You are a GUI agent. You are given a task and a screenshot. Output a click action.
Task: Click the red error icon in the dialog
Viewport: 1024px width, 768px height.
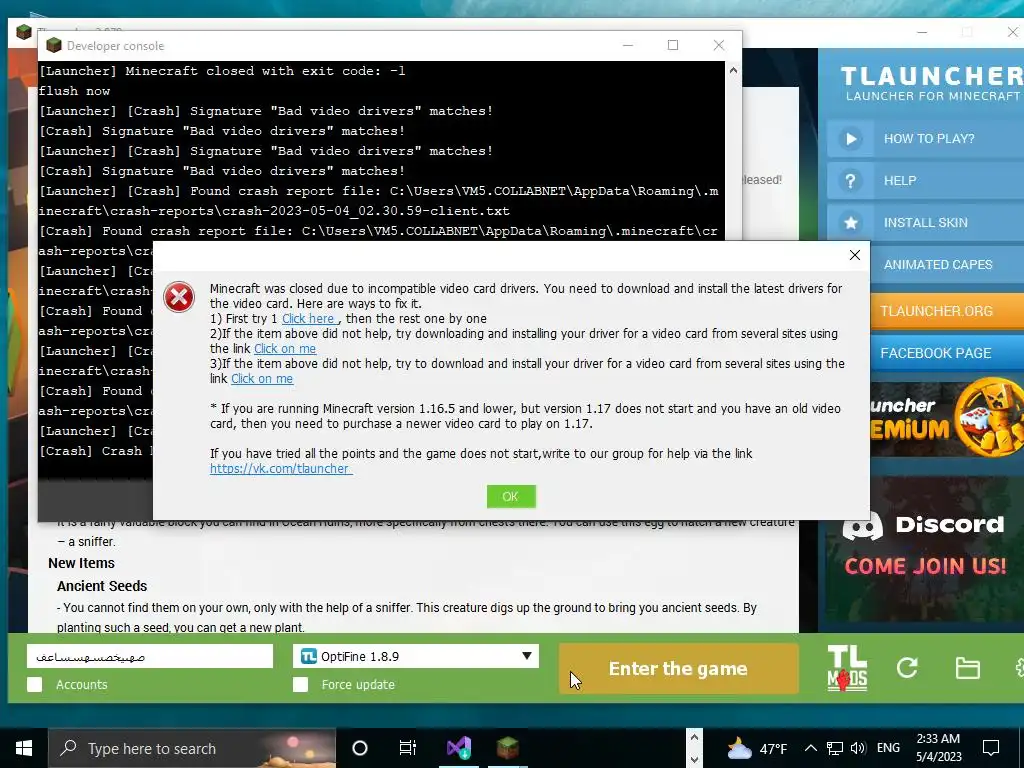click(179, 298)
